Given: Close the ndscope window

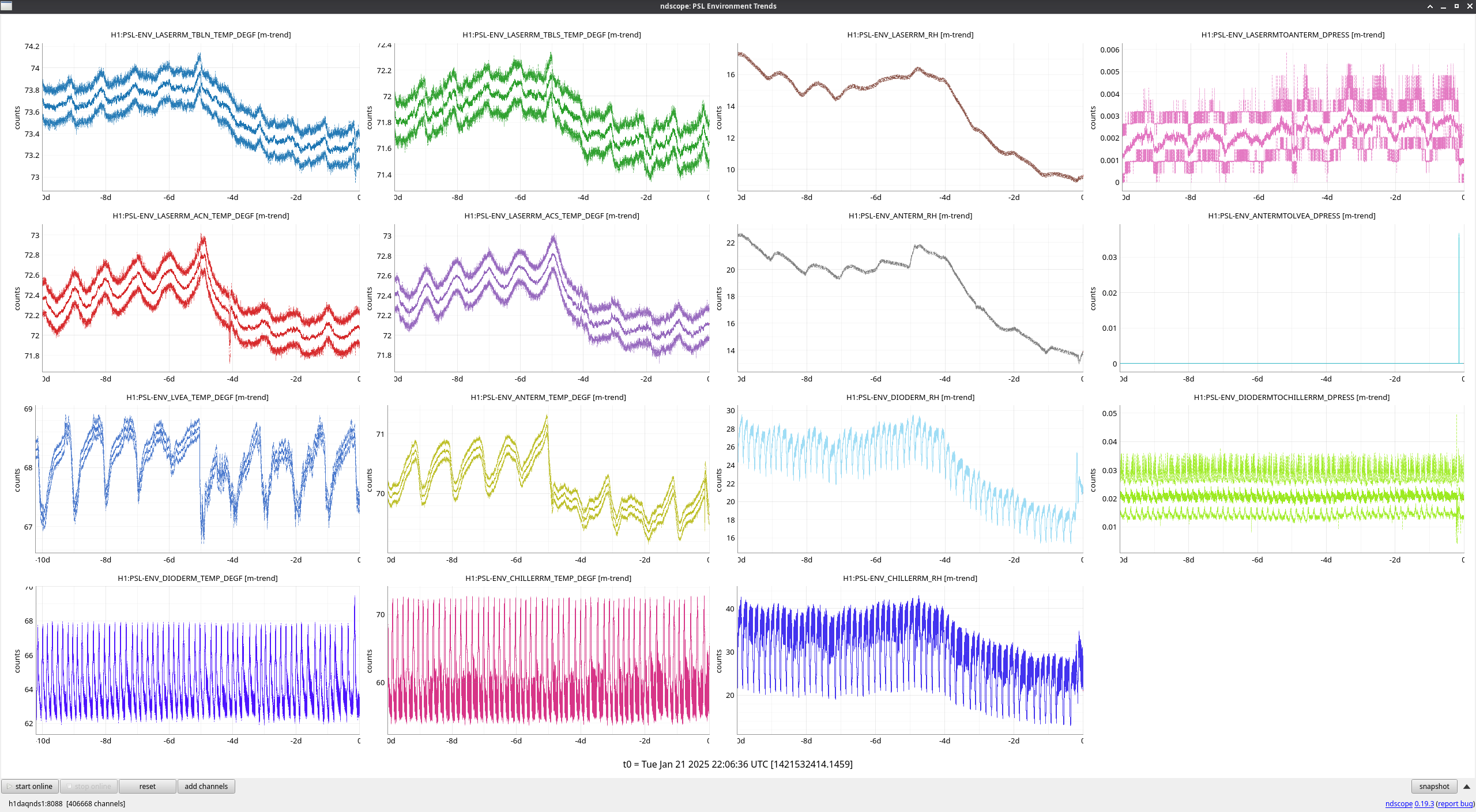Looking at the screenshot, I should point(1470,6).
